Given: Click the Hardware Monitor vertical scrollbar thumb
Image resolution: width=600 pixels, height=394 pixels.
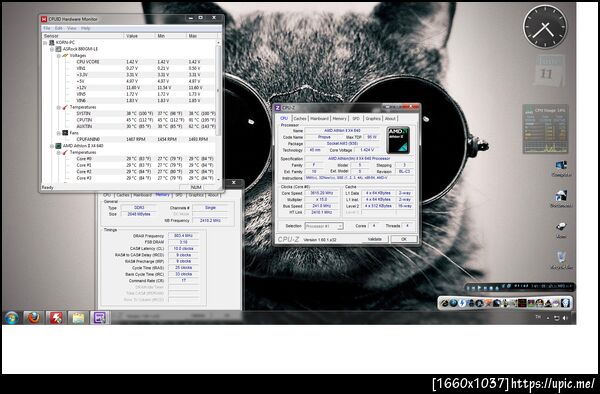Looking at the screenshot, I should tap(218, 91).
